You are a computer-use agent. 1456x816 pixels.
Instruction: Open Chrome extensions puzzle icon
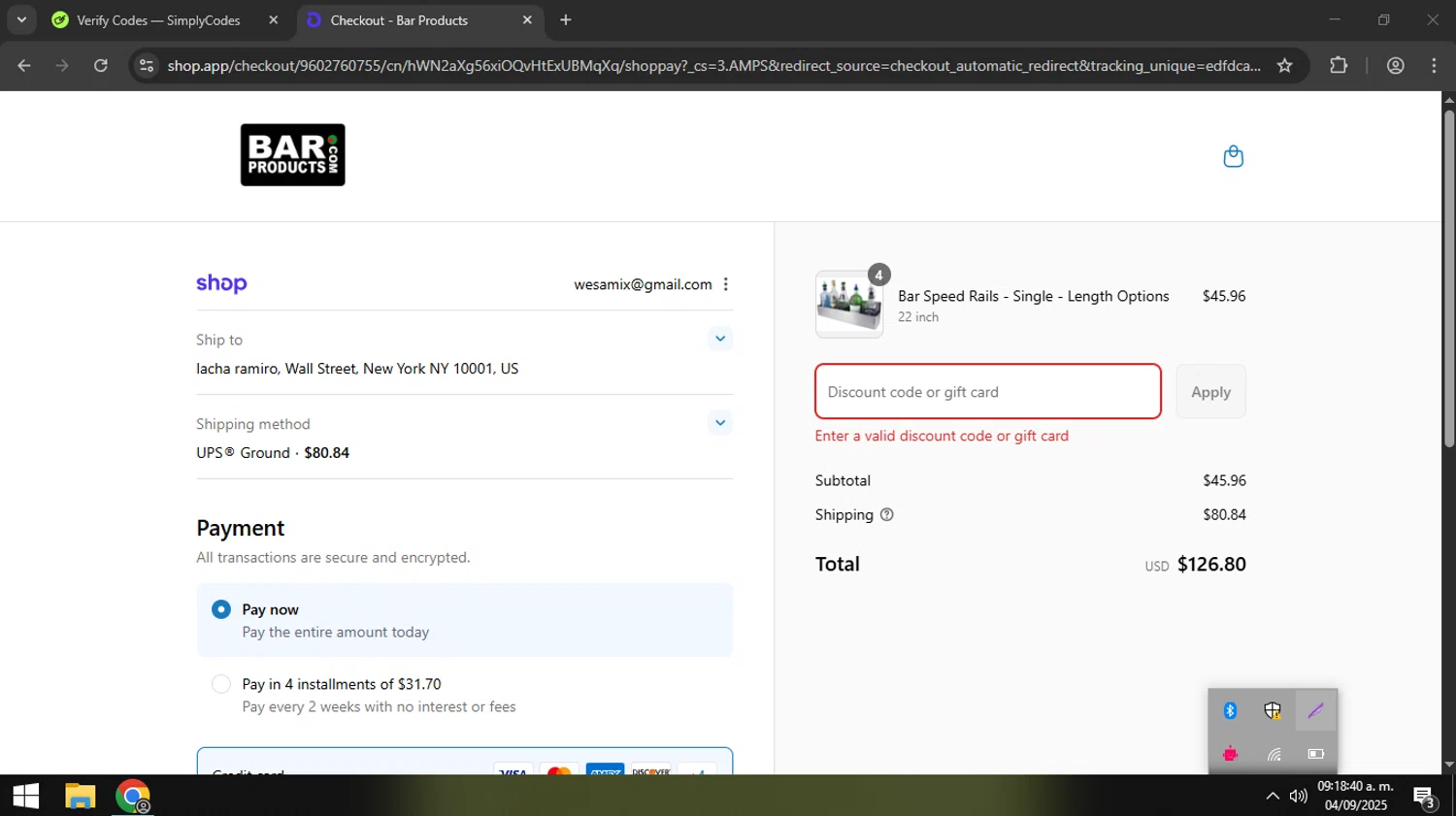pyautogui.click(x=1339, y=66)
